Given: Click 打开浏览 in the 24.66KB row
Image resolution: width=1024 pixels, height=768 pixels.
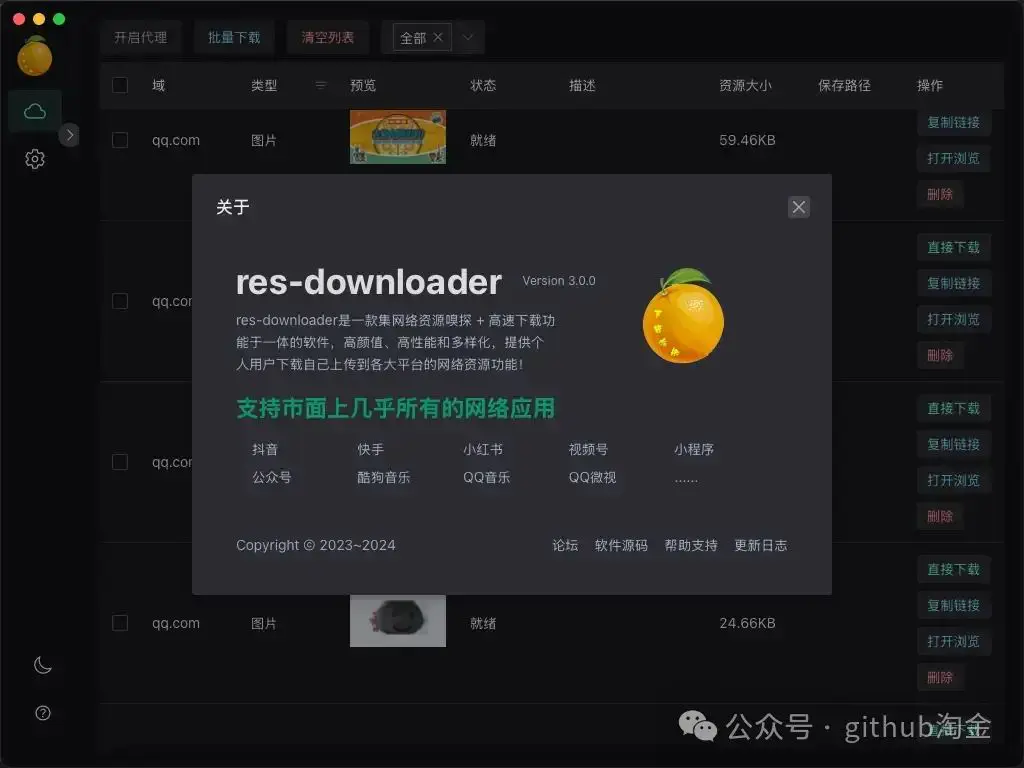Looking at the screenshot, I should coord(953,641).
